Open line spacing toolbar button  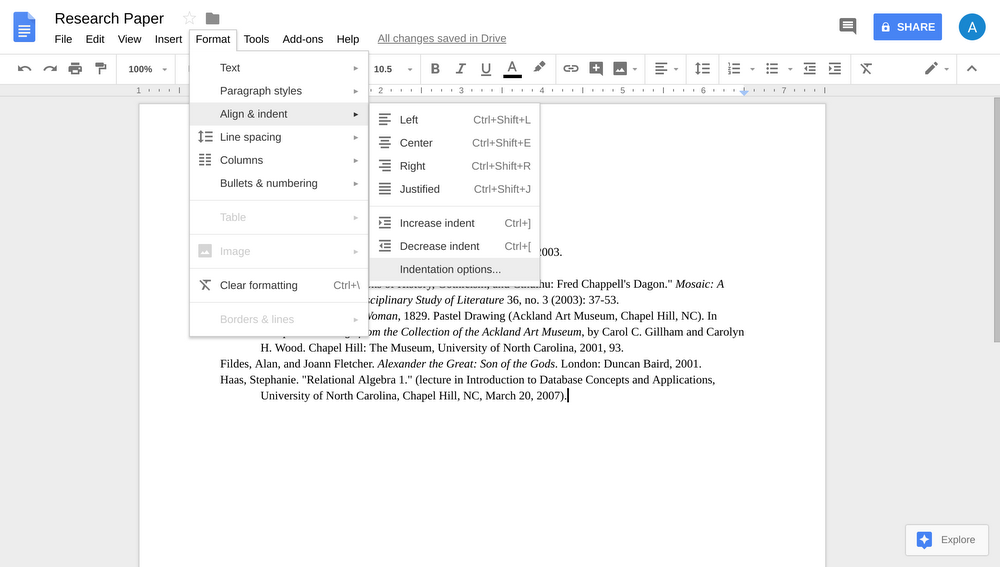(702, 68)
